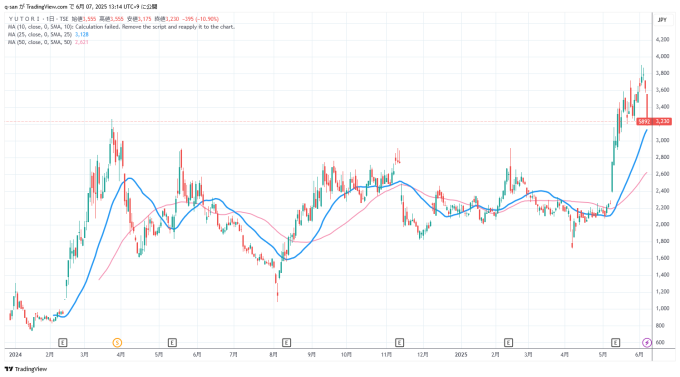Click the earnings E marker near May 2025

(x=615, y=343)
